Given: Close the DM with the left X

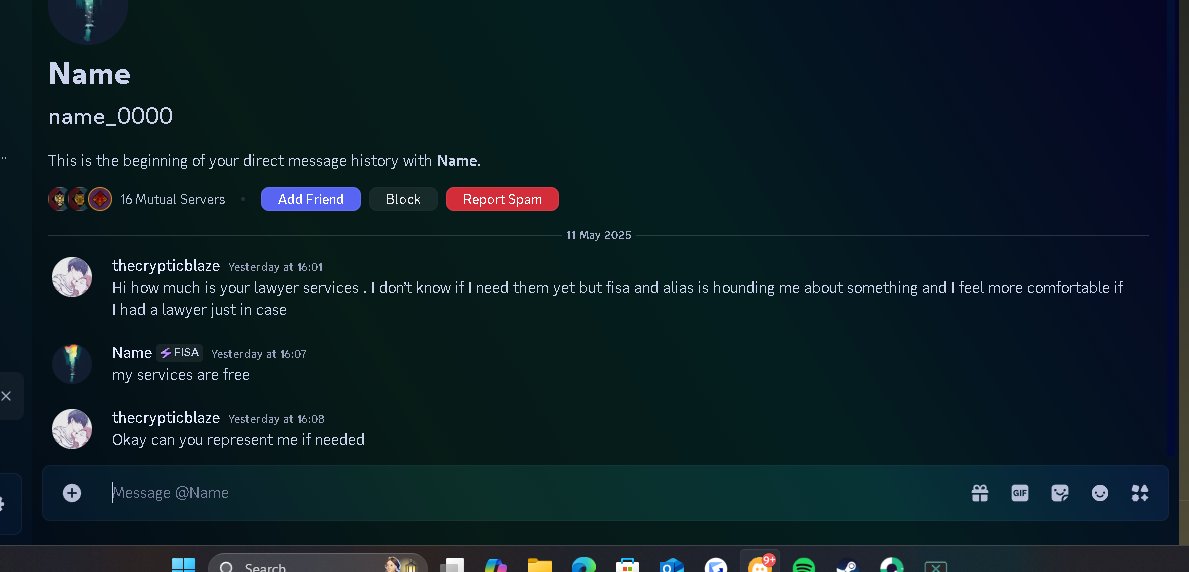Looking at the screenshot, I should pos(6,396).
